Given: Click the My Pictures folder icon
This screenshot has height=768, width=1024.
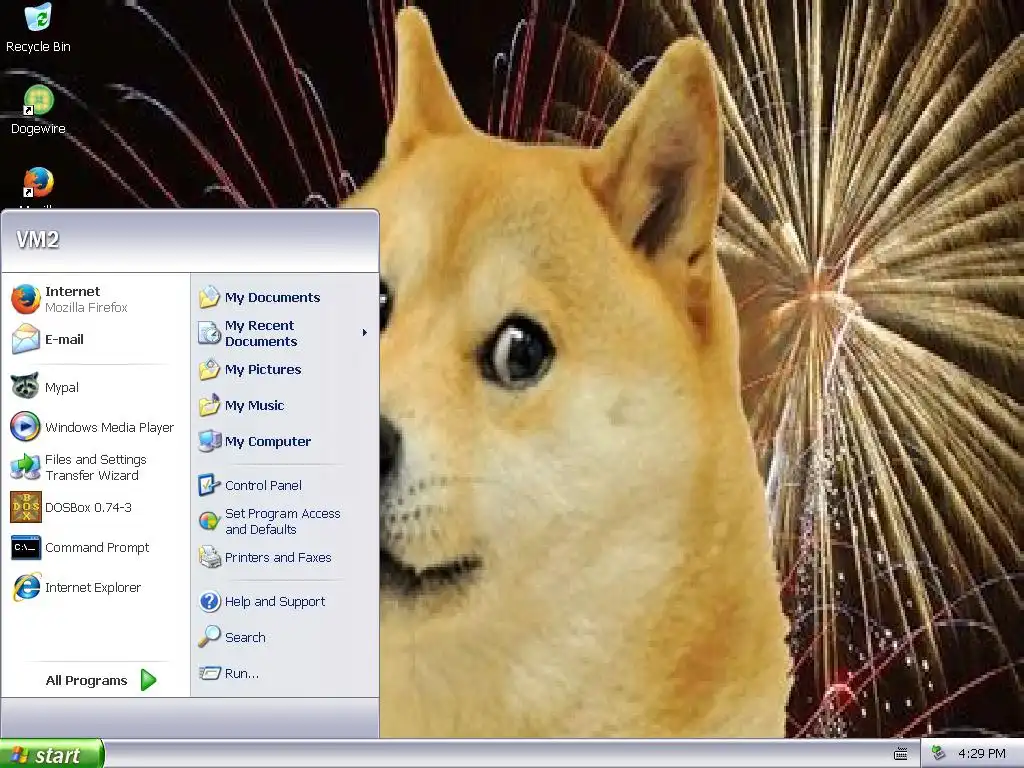Looking at the screenshot, I should (x=209, y=369).
